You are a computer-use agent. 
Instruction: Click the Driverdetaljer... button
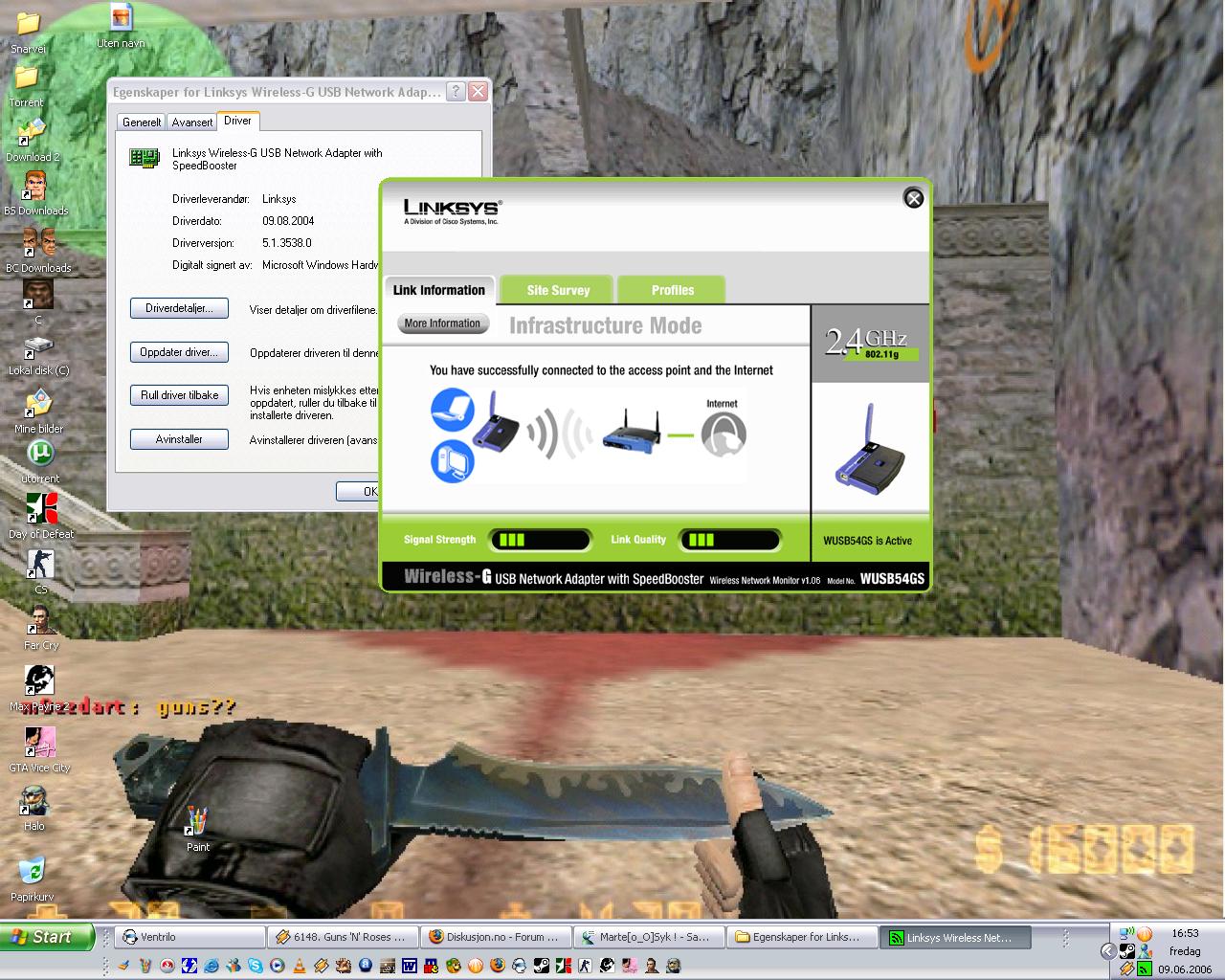click(x=179, y=308)
